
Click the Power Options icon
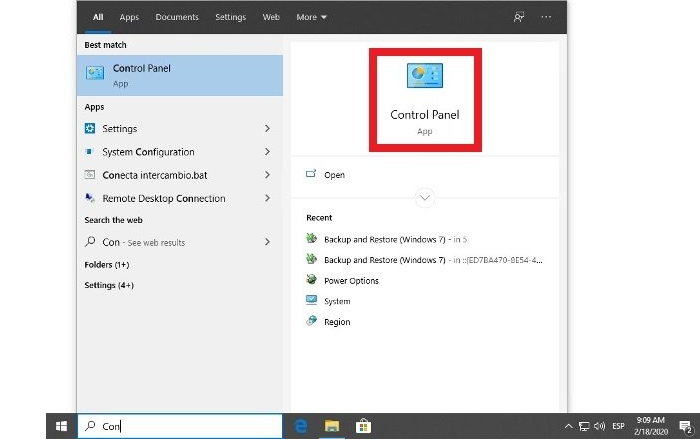(x=311, y=280)
